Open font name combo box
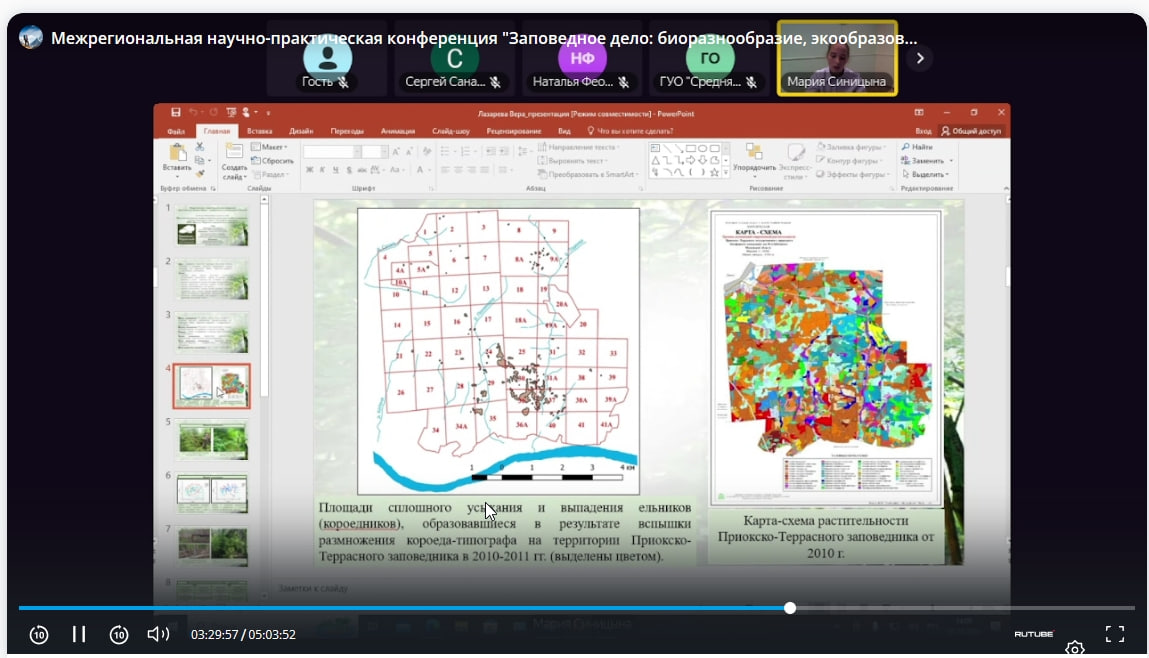Image resolution: width=1149 pixels, height=658 pixels. pos(333,152)
